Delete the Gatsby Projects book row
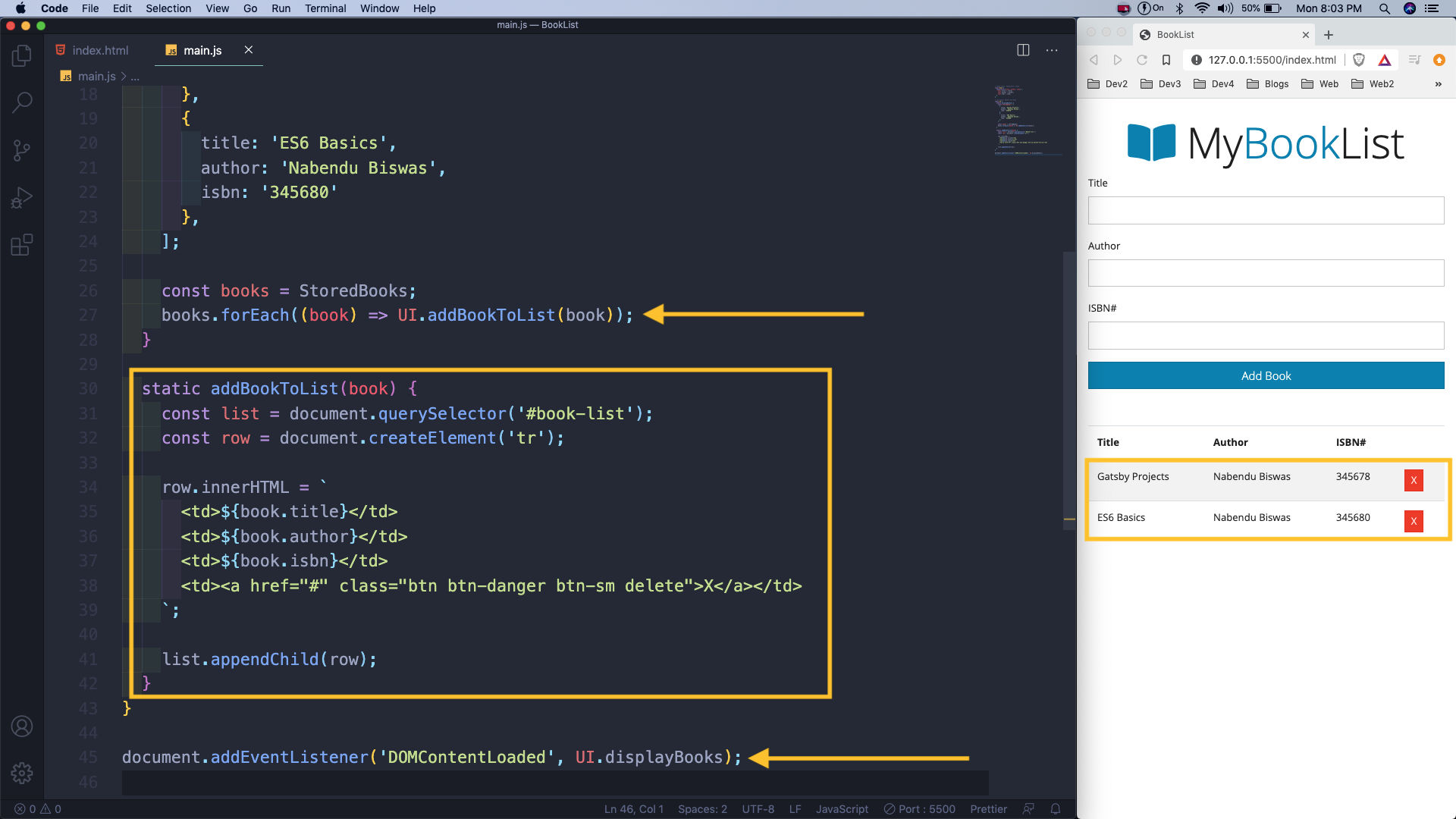The height and width of the screenshot is (819, 1456). pyautogui.click(x=1414, y=480)
